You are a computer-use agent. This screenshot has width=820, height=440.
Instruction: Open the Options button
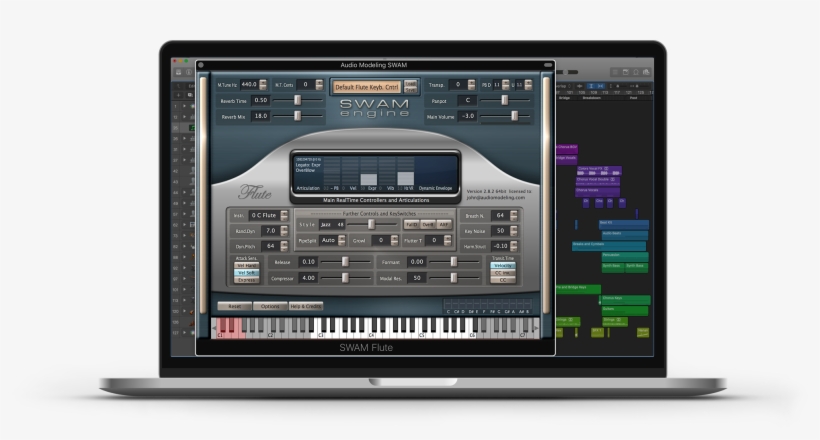(270, 306)
